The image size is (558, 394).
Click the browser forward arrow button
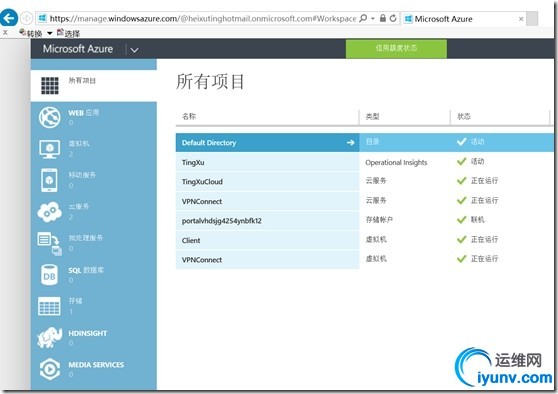27,18
